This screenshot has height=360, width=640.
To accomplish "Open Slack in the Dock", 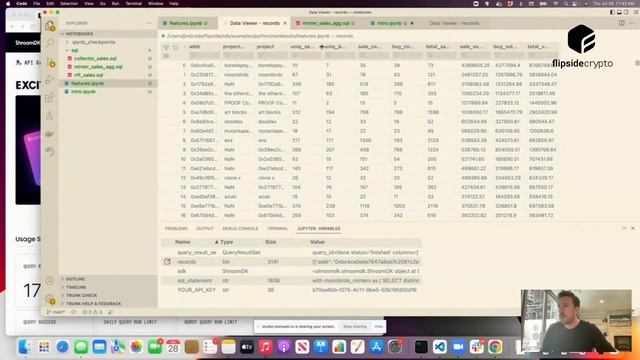I will click(x=476, y=347).
